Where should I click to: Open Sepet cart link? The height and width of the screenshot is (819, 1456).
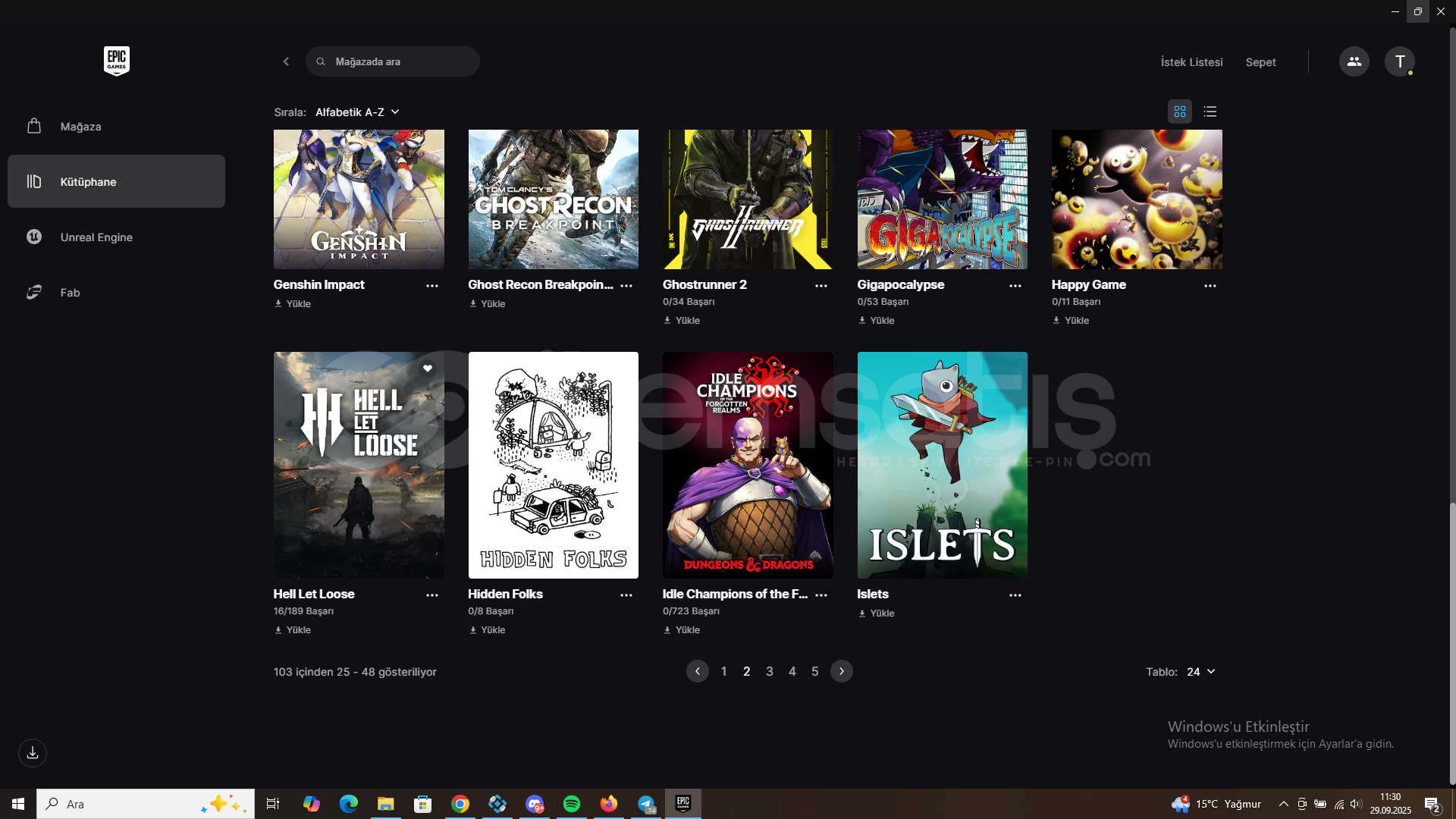click(x=1260, y=62)
